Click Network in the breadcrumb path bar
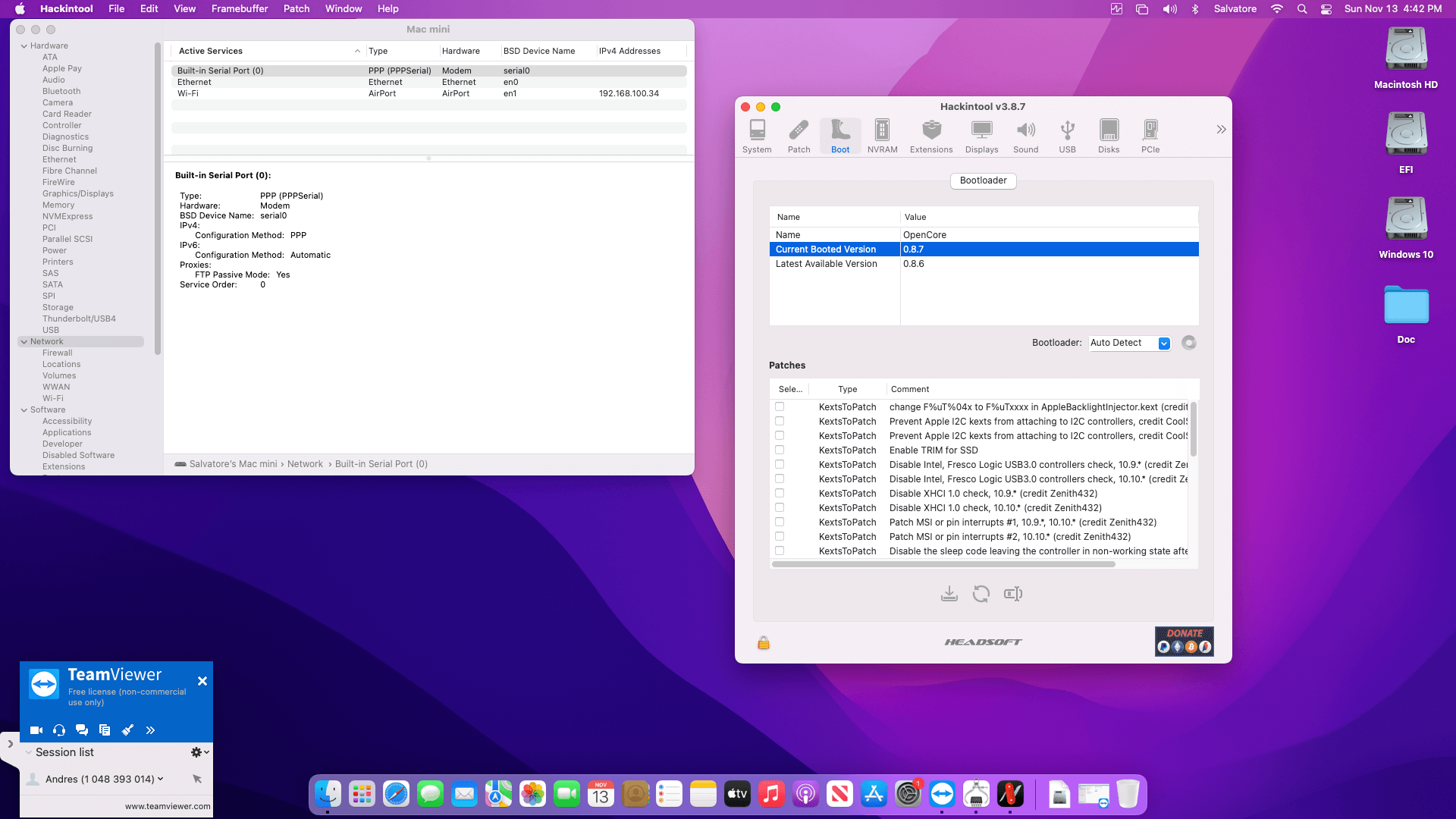 305,464
